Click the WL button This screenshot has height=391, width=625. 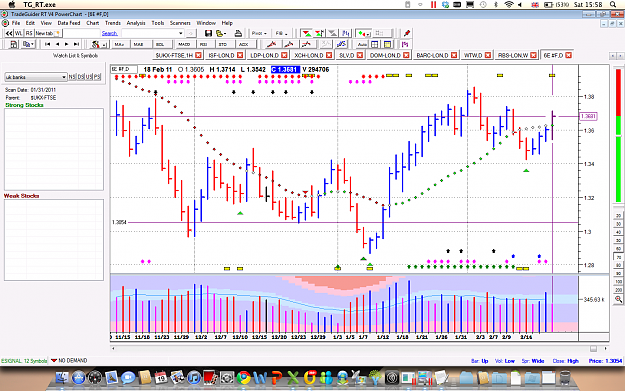[18, 33]
